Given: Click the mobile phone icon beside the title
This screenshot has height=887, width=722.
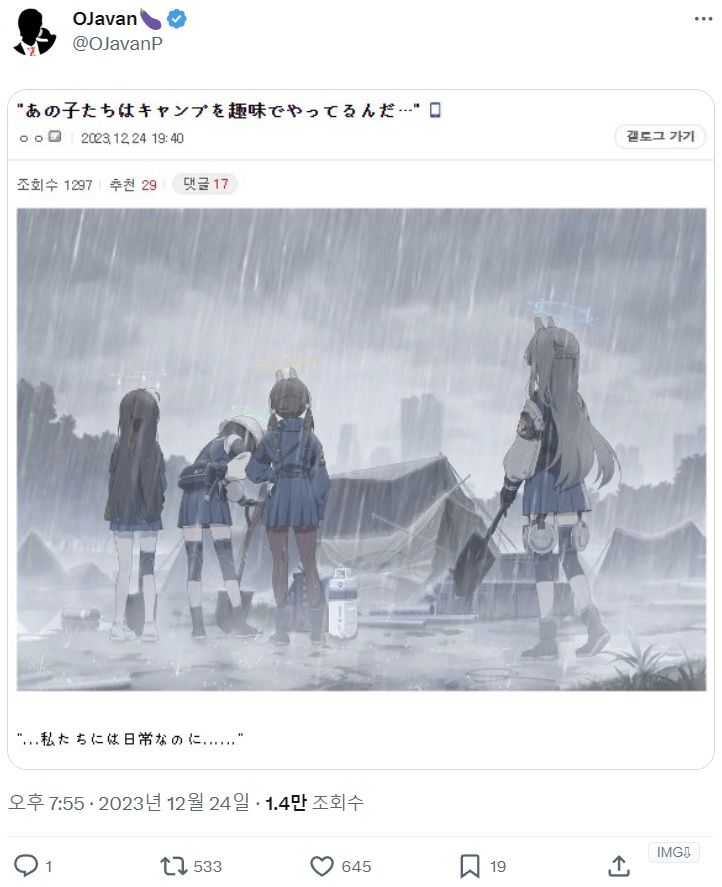Looking at the screenshot, I should pyautogui.click(x=435, y=109).
